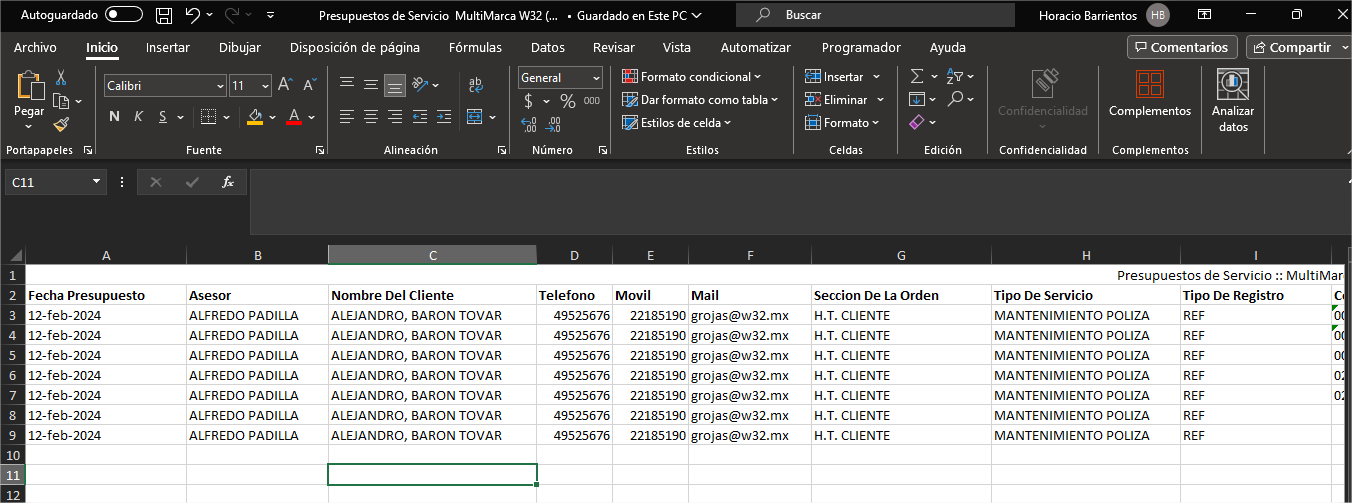Open the Fuente dialog launcher
The height and width of the screenshot is (503, 1352).
320,150
